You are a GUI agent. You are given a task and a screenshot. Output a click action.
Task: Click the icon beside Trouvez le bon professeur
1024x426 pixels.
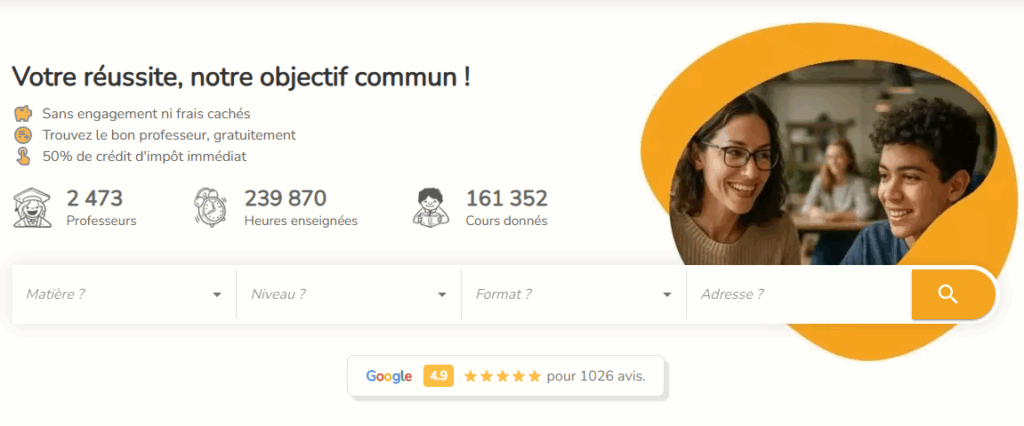(24, 135)
